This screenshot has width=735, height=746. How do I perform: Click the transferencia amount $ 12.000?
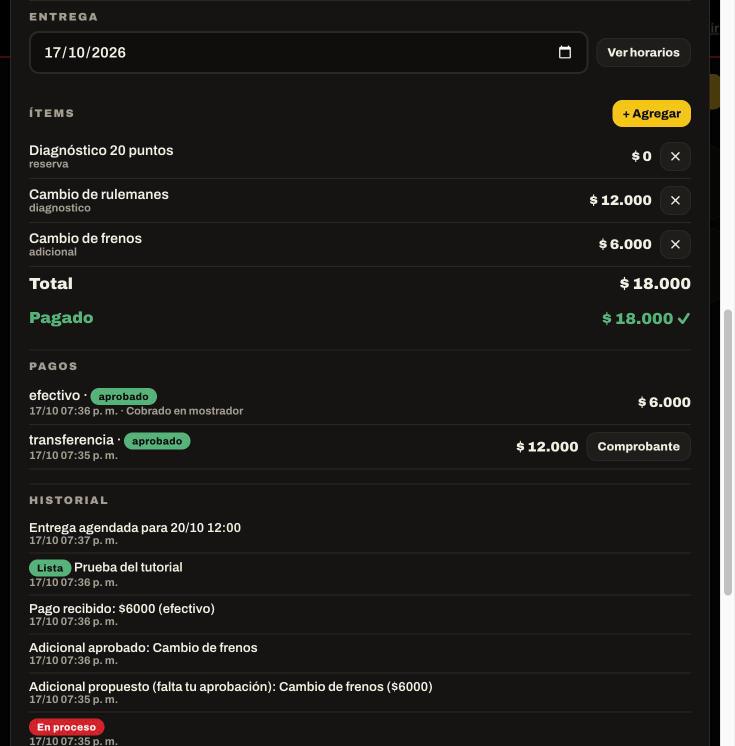point(547,447)
